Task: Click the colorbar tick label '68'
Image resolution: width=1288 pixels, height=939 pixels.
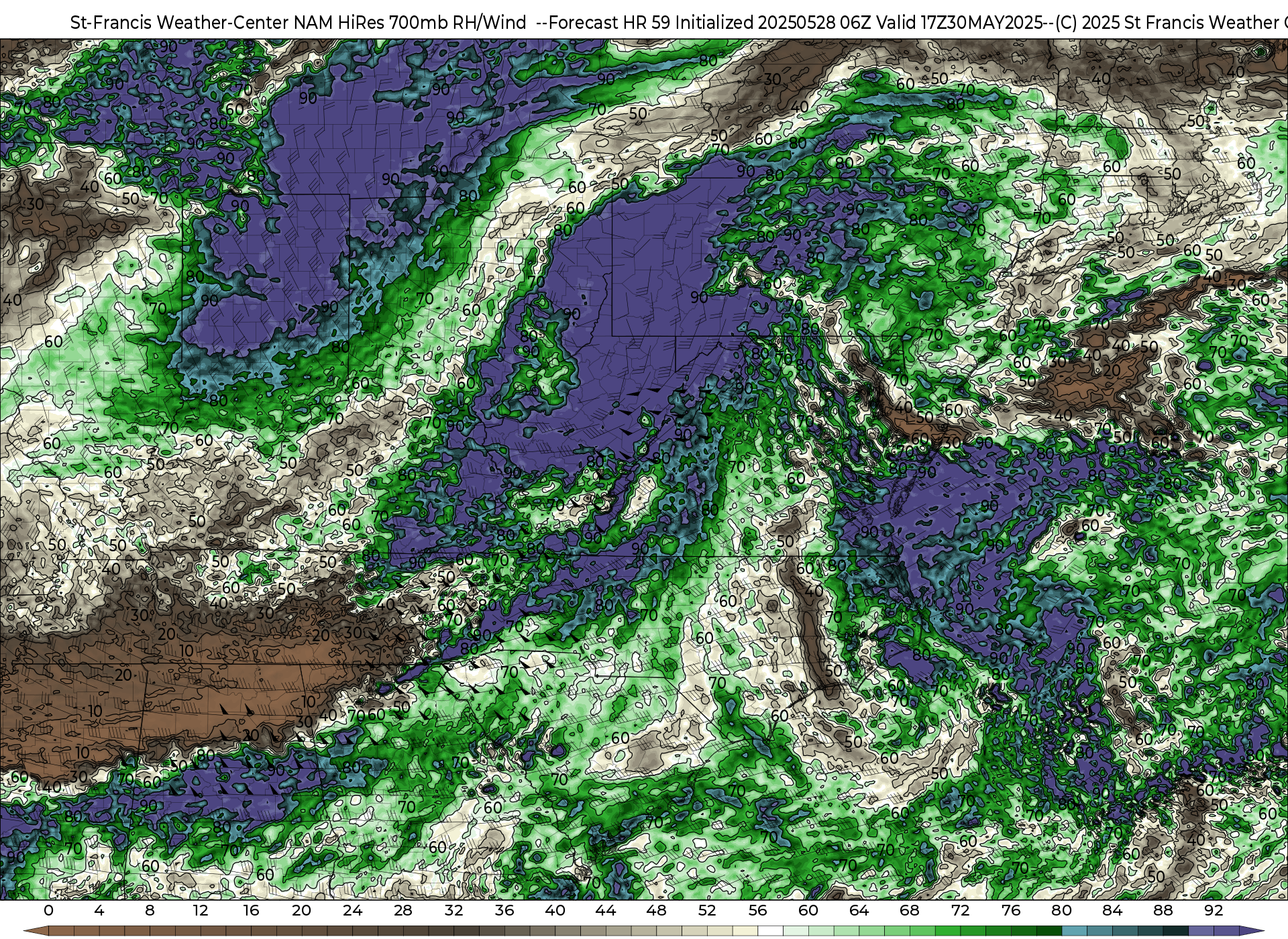Action: coord(910,911)
